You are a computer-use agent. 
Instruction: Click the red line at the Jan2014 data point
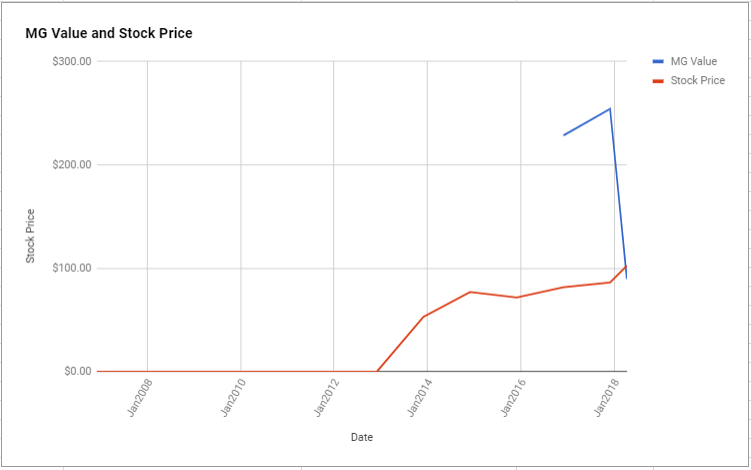click(424, 316)
